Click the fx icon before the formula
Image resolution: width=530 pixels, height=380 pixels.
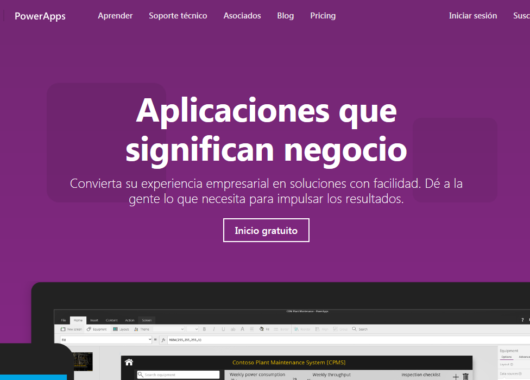pos(163,339)
